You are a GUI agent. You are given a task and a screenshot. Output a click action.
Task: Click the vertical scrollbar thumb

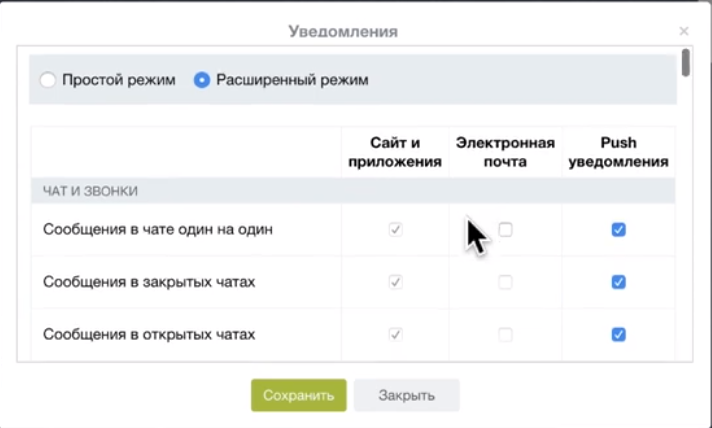click(685, 62)
